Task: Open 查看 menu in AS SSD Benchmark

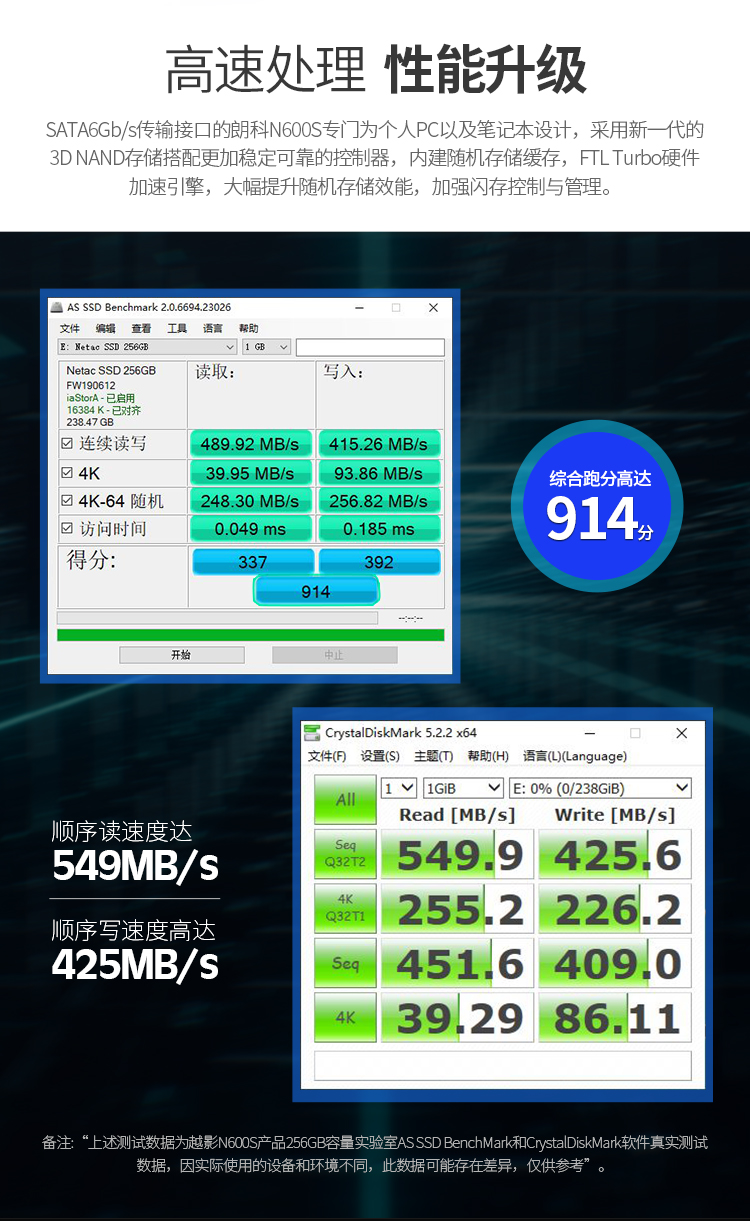Action: 141,329
